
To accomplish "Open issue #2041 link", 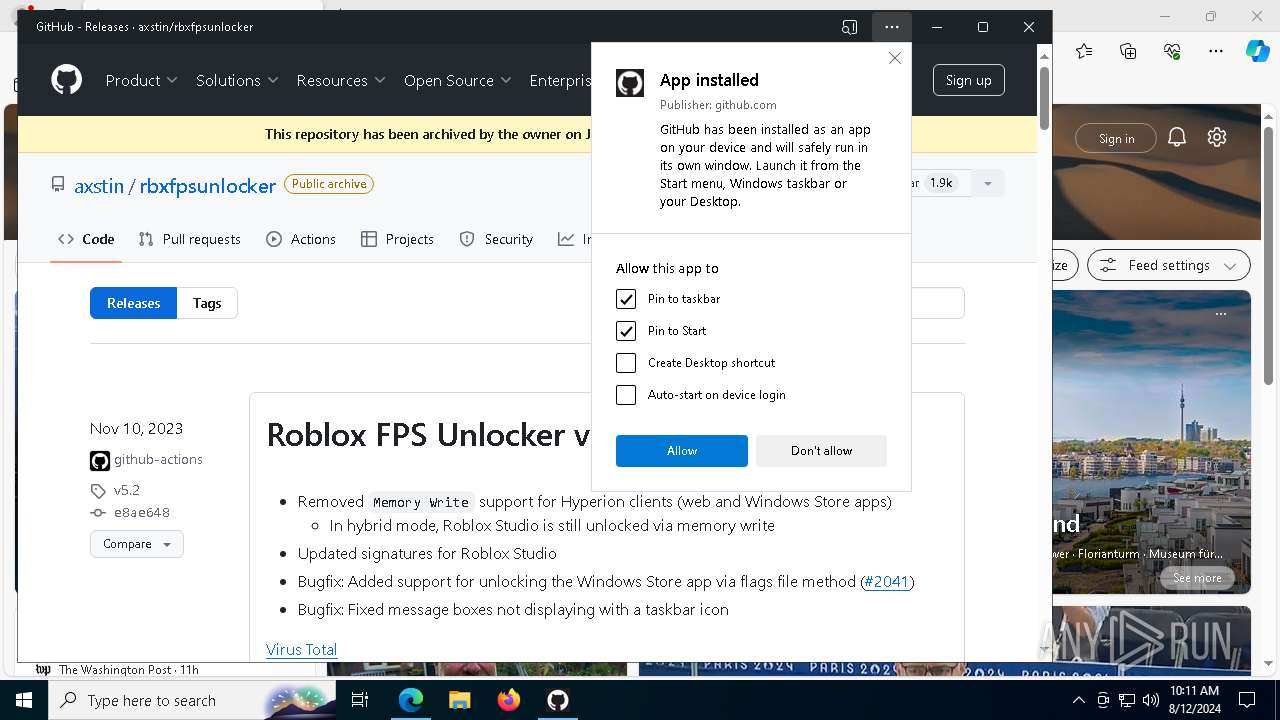I will [886, 581].
